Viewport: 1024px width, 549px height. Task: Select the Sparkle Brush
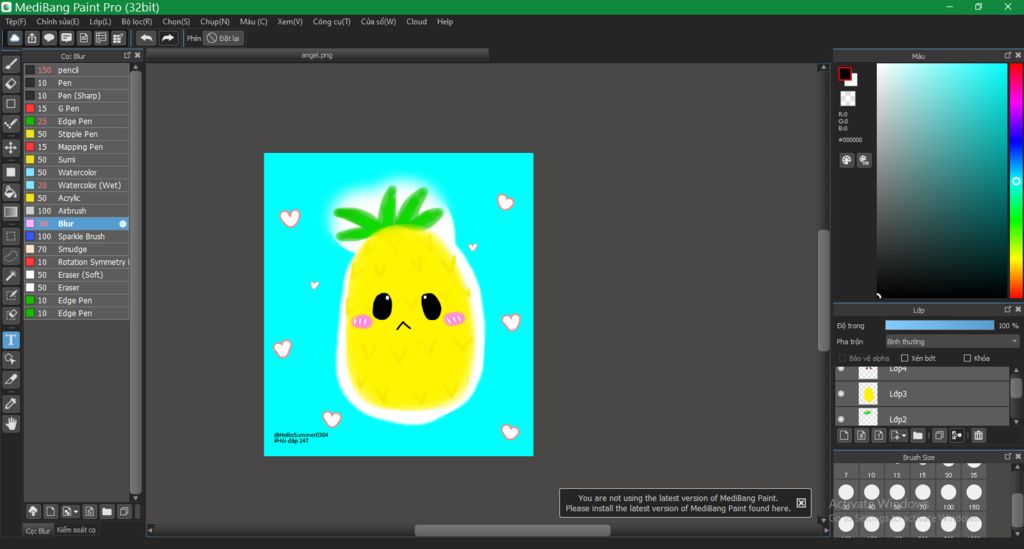(76, 236)
